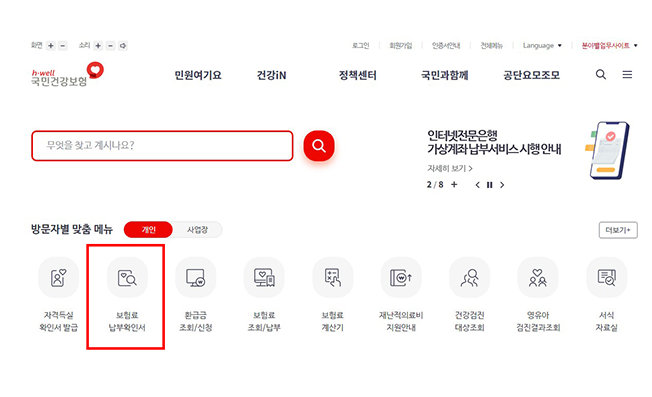Click the phone illustration banner image
The width and height of the screenshot is (652, 397).
[x=608, y=150]
